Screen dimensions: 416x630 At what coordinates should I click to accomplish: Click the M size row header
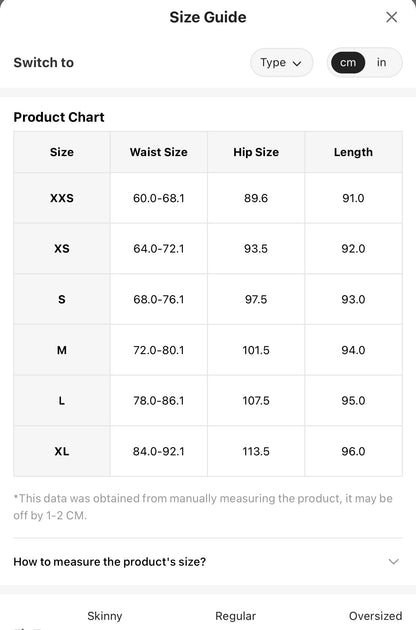pyautogui.click(x=62, y=350)
